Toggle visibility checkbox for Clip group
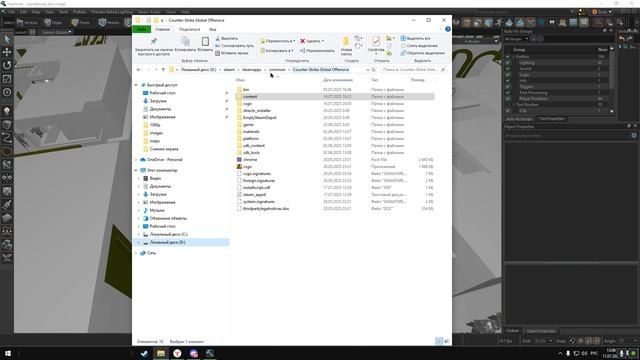640x360 pixels. (508, 111)
